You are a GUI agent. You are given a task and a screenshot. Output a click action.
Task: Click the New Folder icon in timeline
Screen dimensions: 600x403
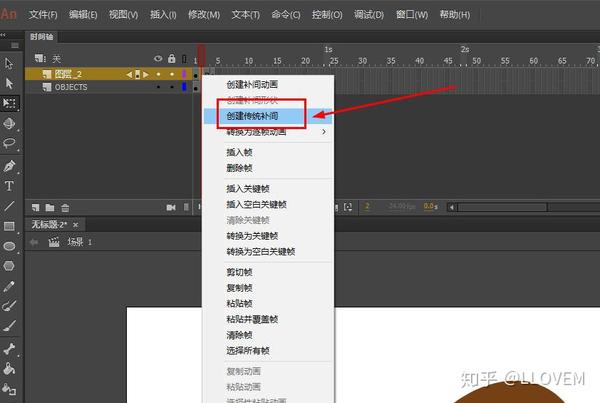click(50, 208)
